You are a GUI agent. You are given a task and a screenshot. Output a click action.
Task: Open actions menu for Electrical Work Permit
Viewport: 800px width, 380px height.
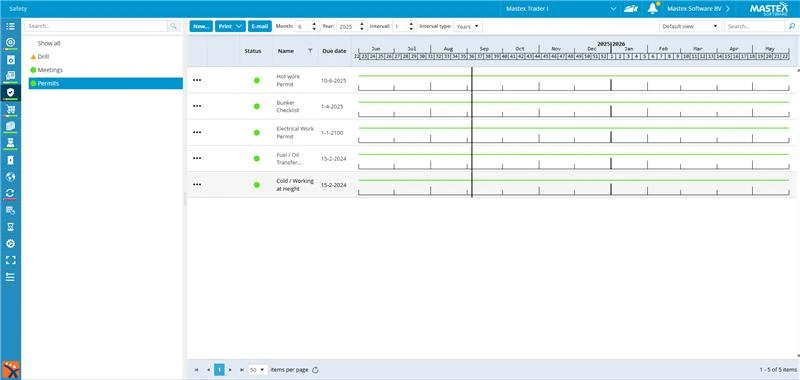[x=197, y=132]
